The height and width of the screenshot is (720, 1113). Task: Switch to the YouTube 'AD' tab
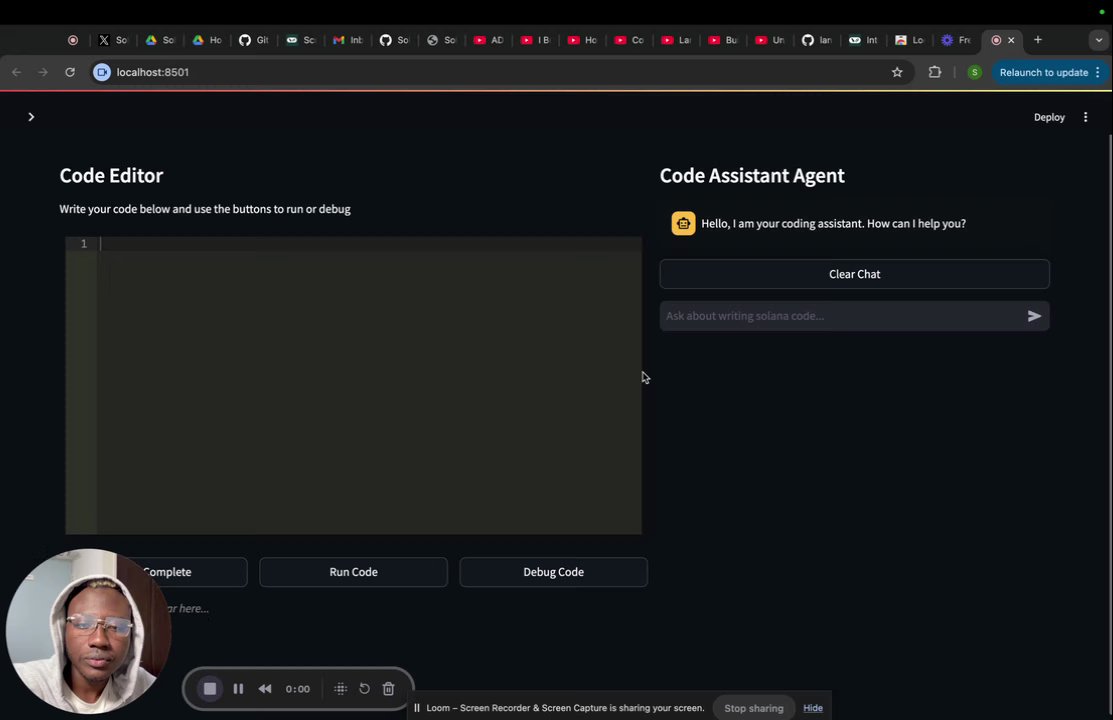point(488,40)
